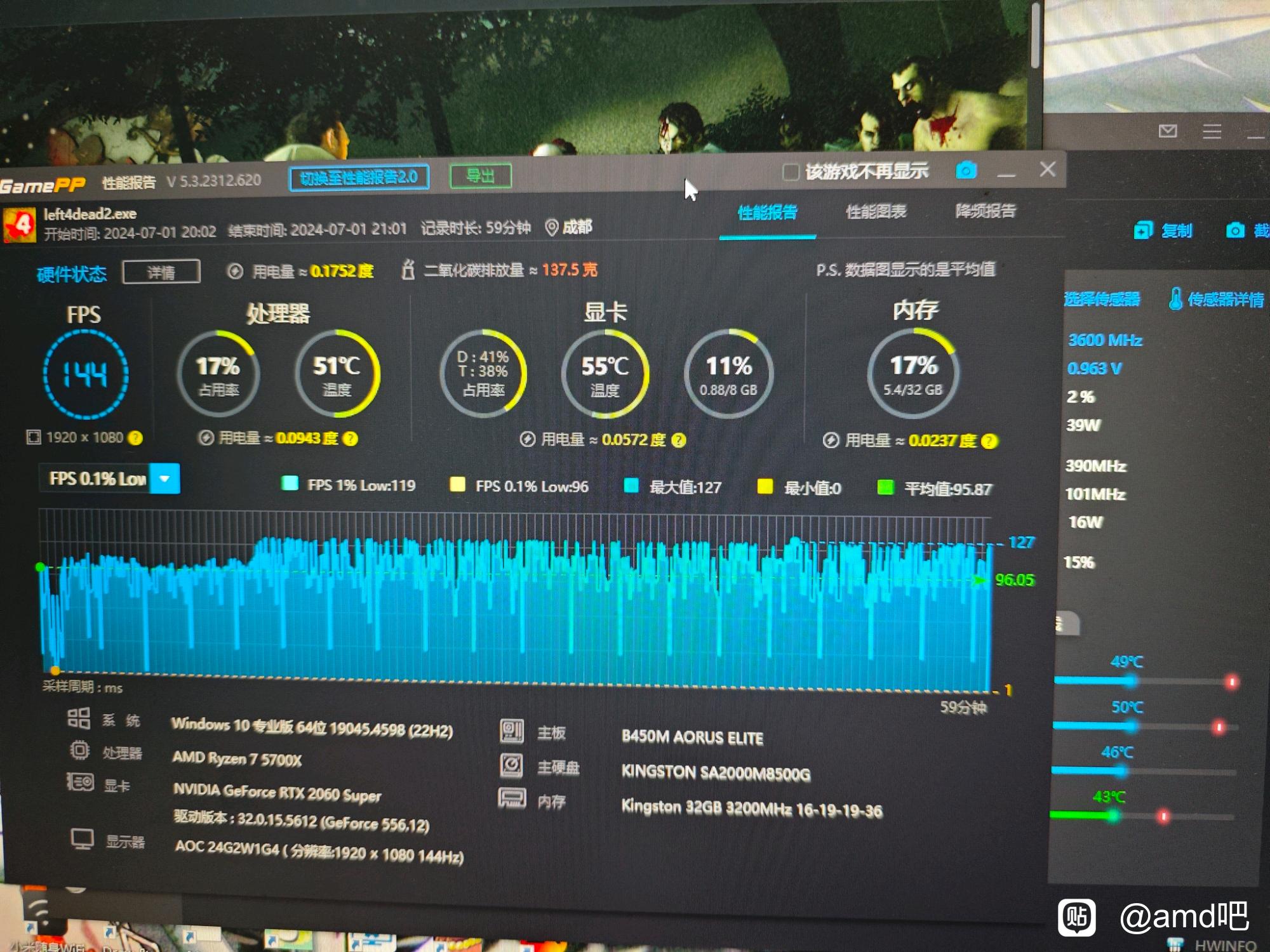Click the 成都 location pin icon
The image size is (1270, 952).
point(552,227)
